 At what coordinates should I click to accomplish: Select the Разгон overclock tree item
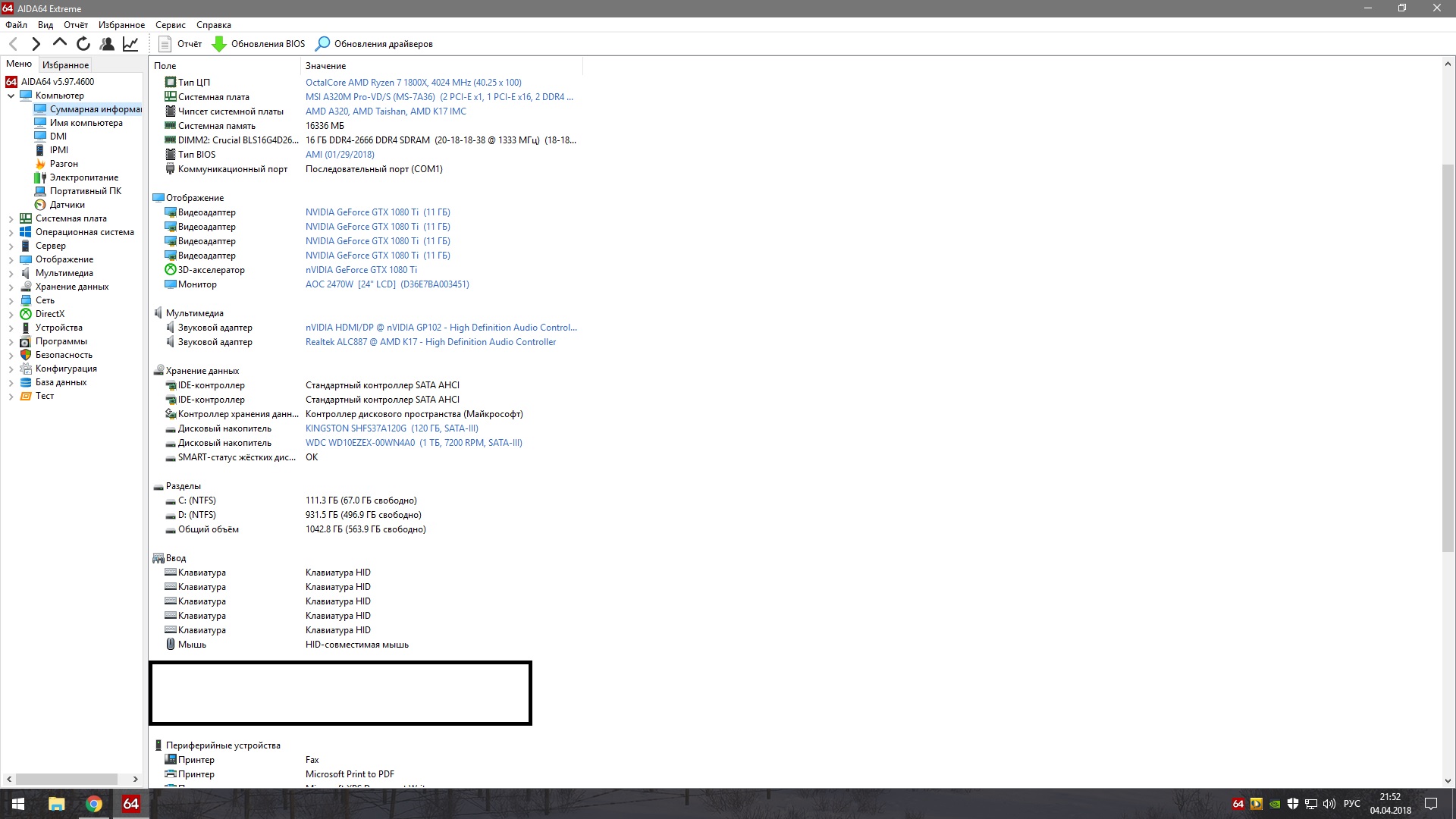[x=64, y=164]
